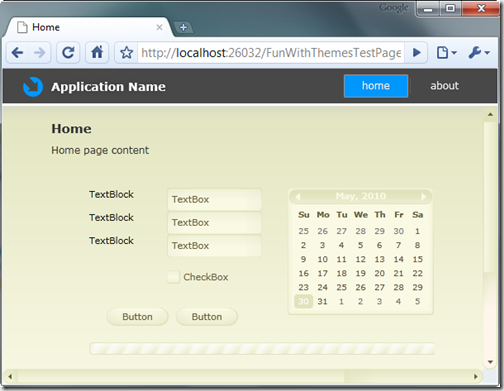This screenshot has height=391, width=504.
Task: Pick day 12 in the calendar
Action: pos(360,259)
